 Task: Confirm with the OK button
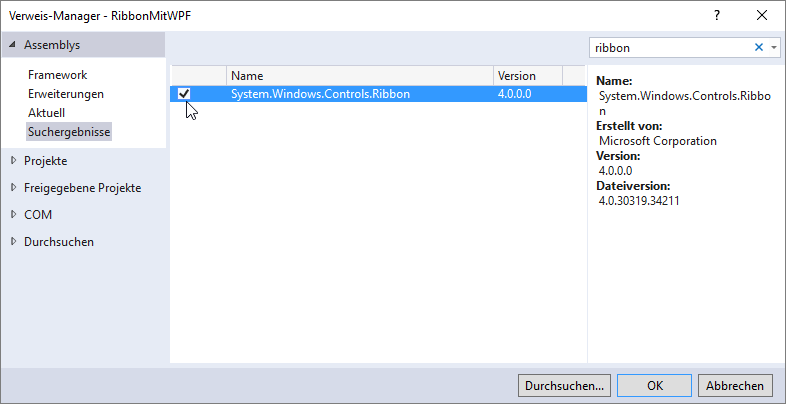[655, 385]
